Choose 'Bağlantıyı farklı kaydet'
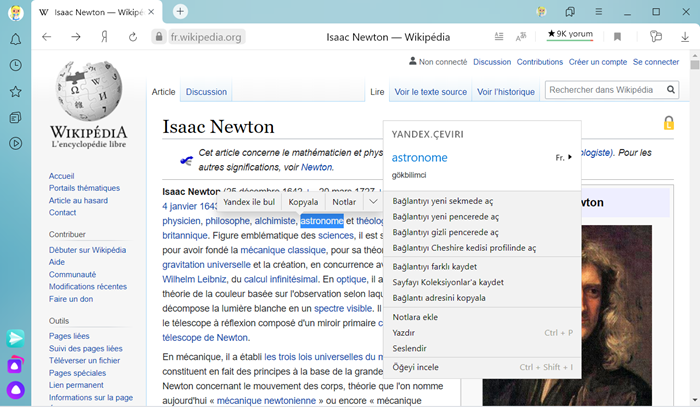Screen dimensions: 700x407 482,266
